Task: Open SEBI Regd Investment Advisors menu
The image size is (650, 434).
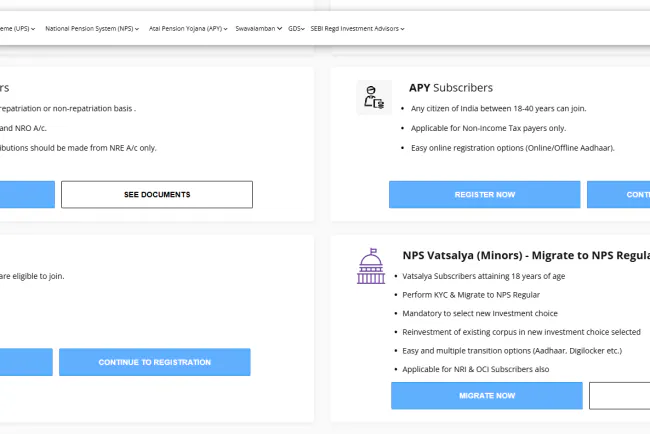Action: coord(357,29)
